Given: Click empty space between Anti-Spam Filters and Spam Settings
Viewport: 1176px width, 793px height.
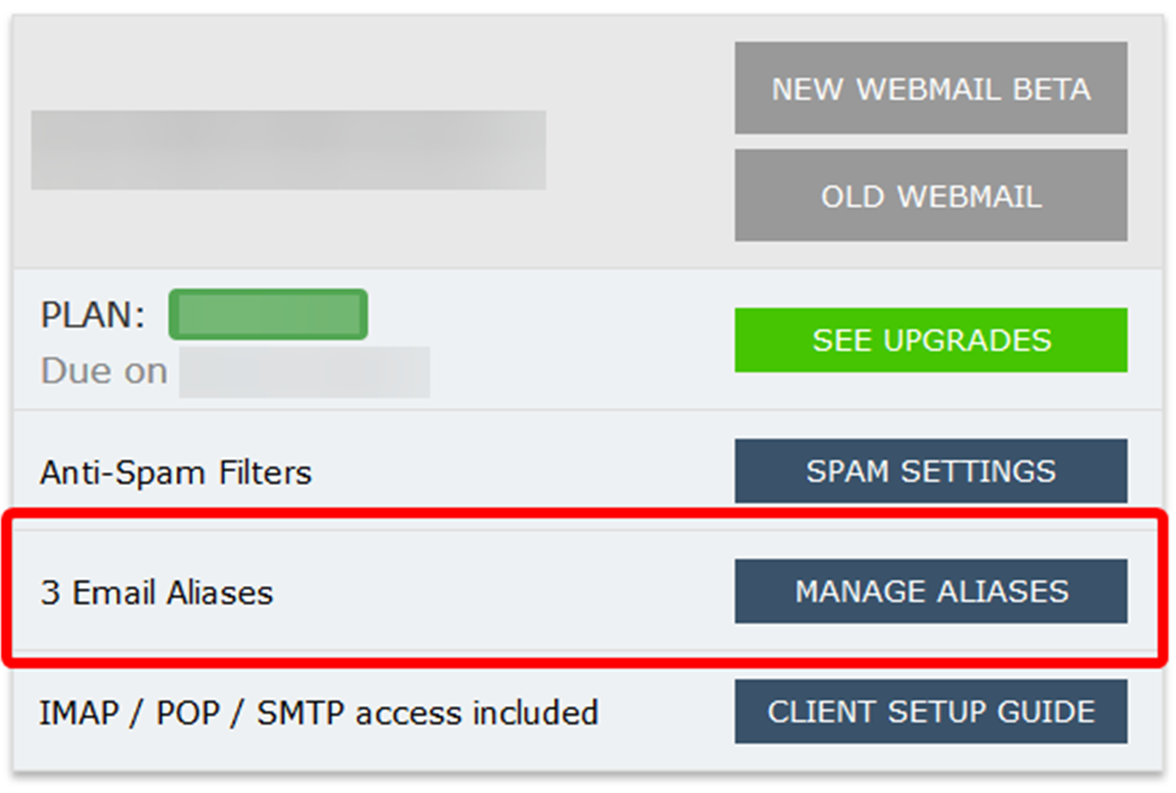Looking at the screenshot, I should coord(525,473).
